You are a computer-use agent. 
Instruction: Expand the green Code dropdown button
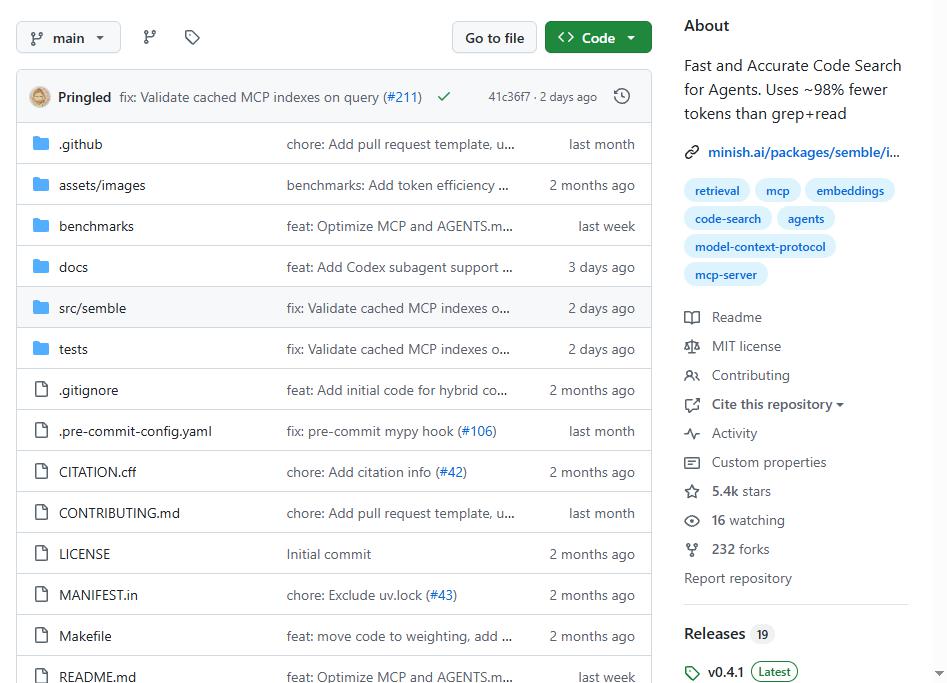(598, 37)
